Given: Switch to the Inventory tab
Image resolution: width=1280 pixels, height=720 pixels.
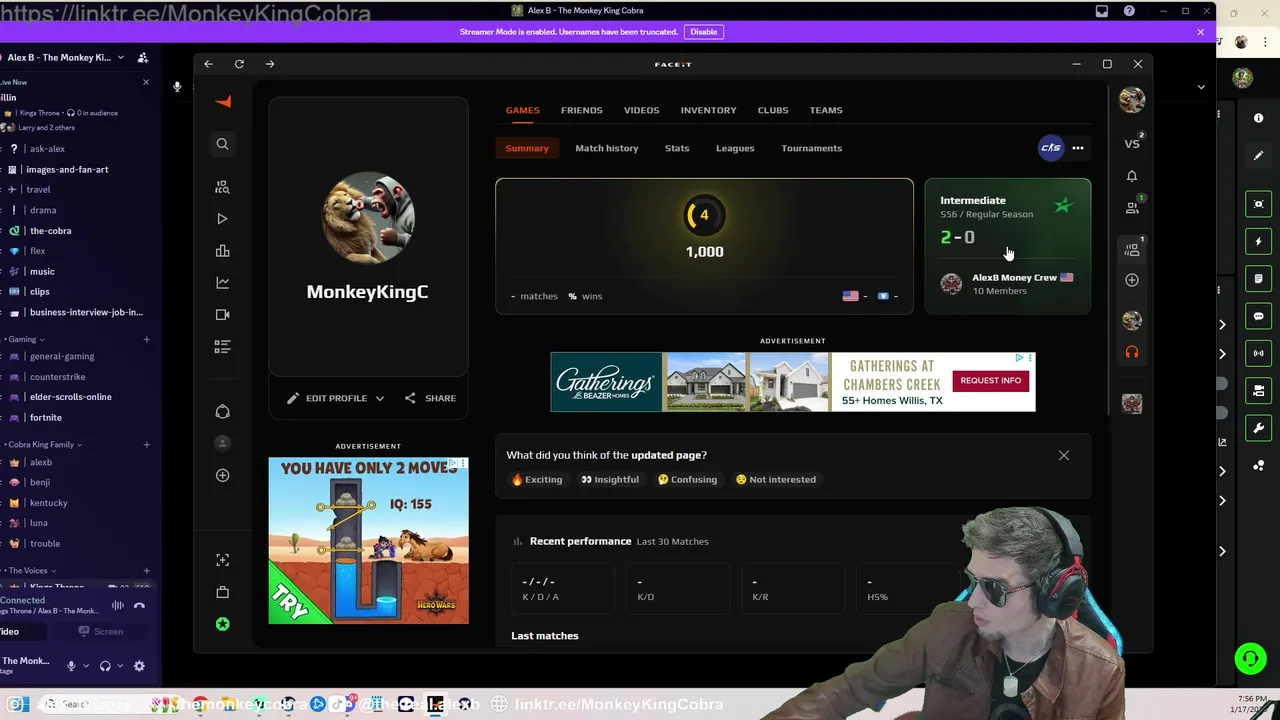Looking at the screenshot, I should point(708,110).
